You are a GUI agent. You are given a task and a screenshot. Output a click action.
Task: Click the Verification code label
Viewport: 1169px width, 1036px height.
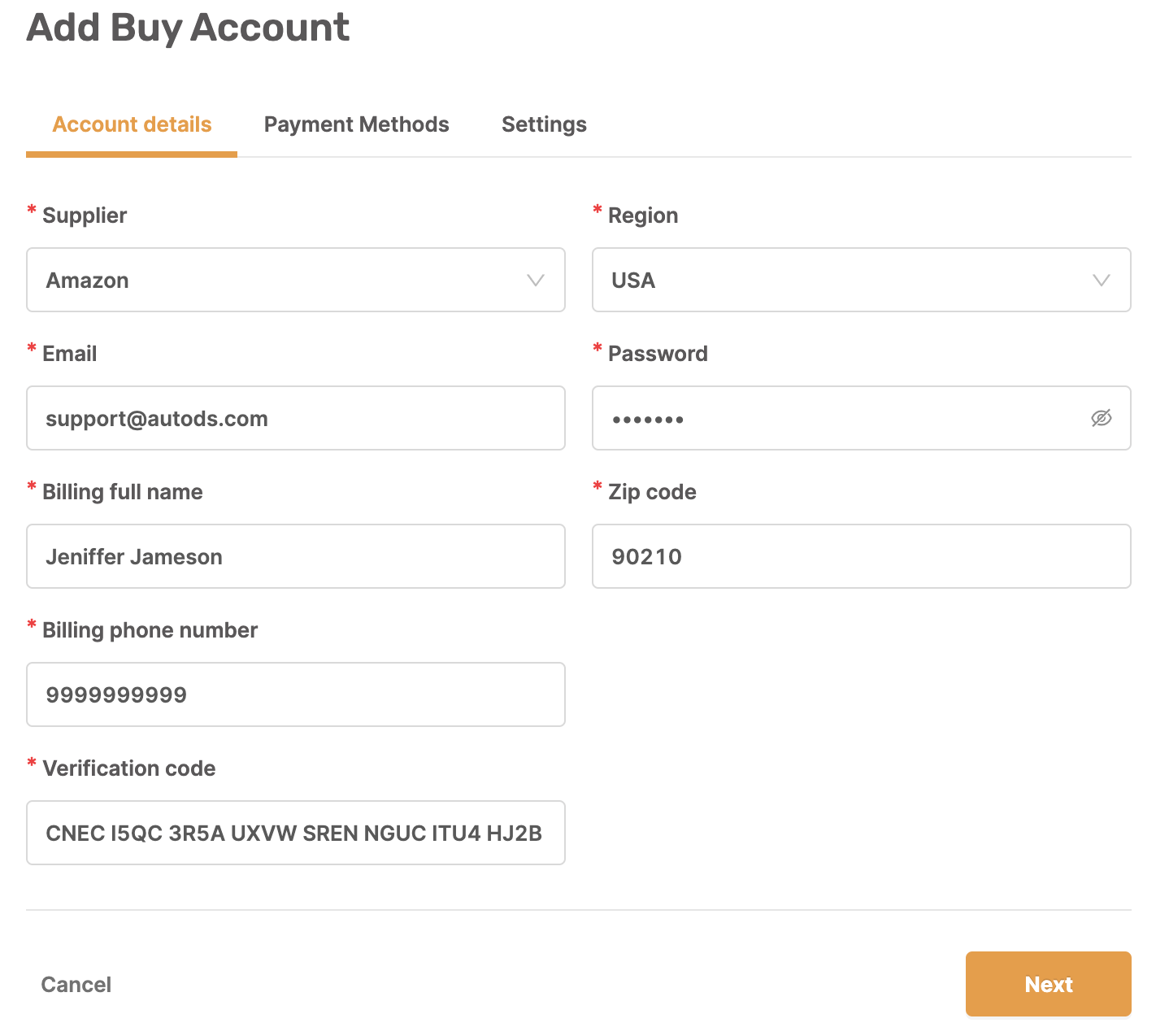[129, 768]
